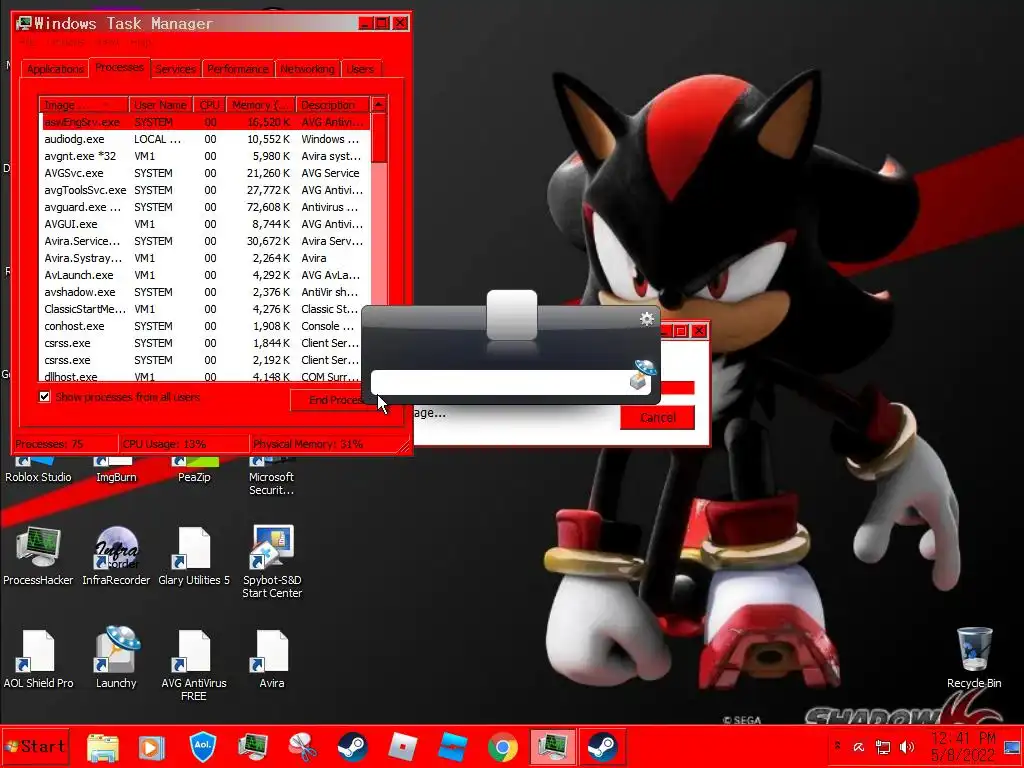Screen dimensions: 1024x768
Task: Open blue Roblox Studio taskbar icon
Action: tap(453, 747)
